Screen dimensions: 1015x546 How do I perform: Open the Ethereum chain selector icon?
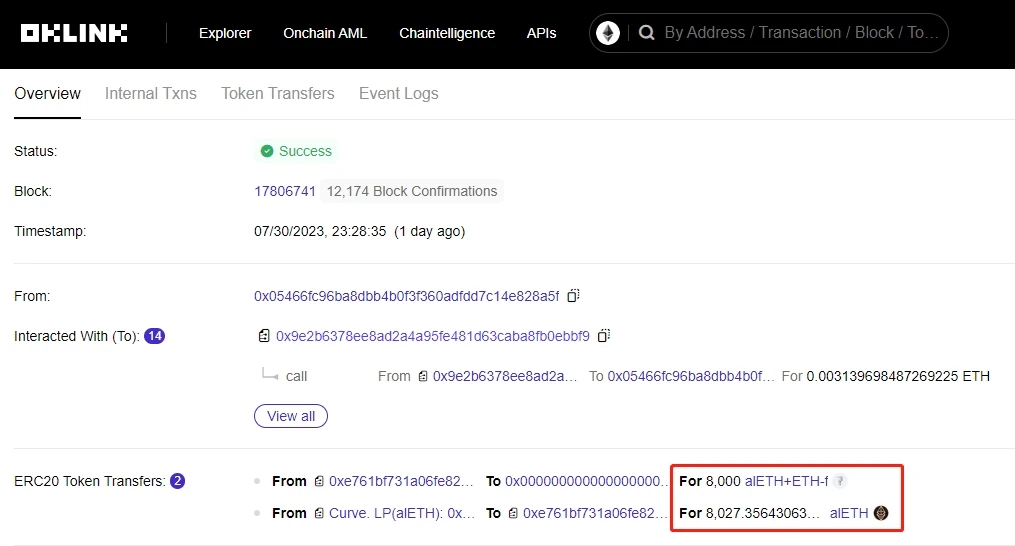(x=608, y=33)
